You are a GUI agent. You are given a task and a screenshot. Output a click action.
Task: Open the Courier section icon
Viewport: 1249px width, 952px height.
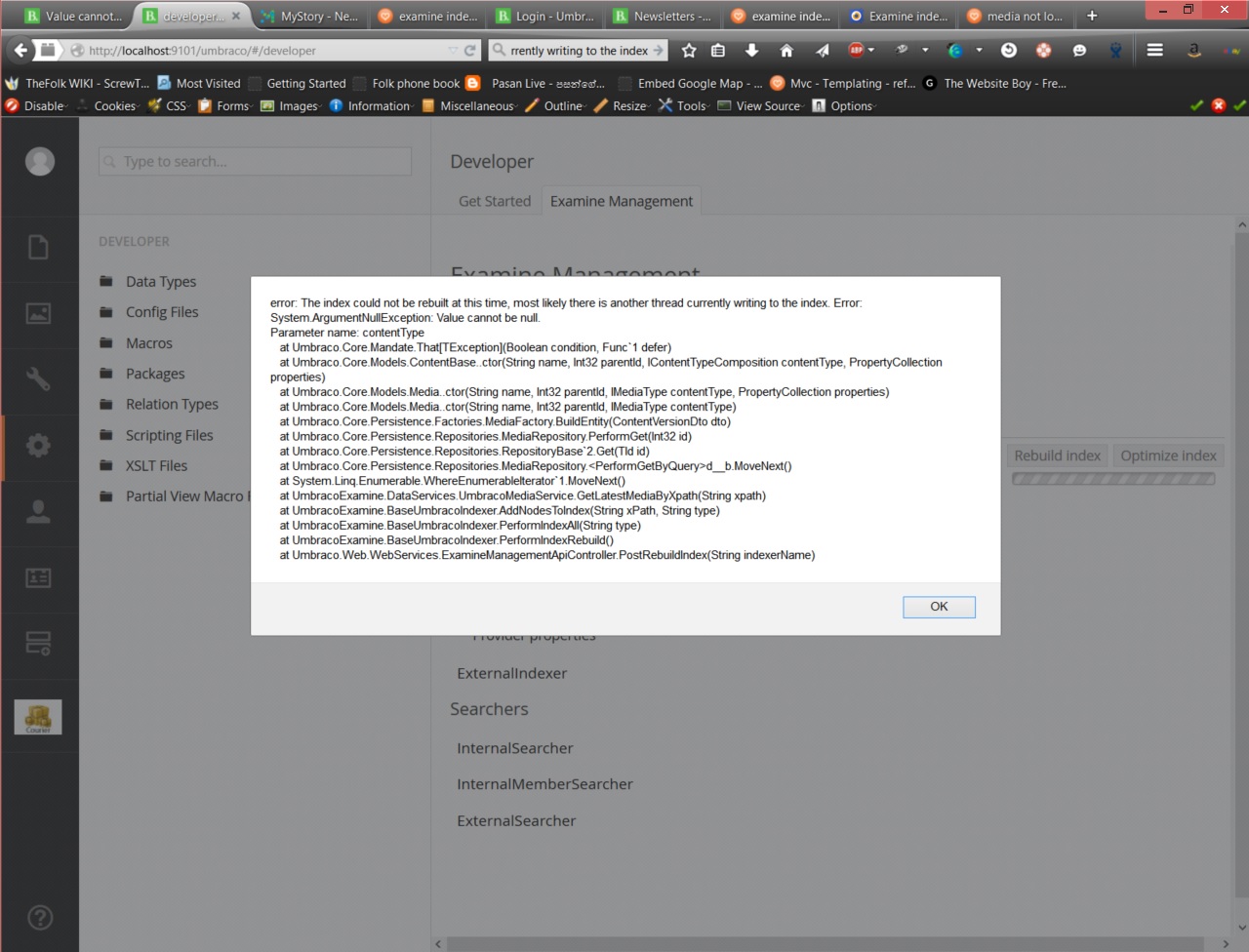click(x=38, y=717)
